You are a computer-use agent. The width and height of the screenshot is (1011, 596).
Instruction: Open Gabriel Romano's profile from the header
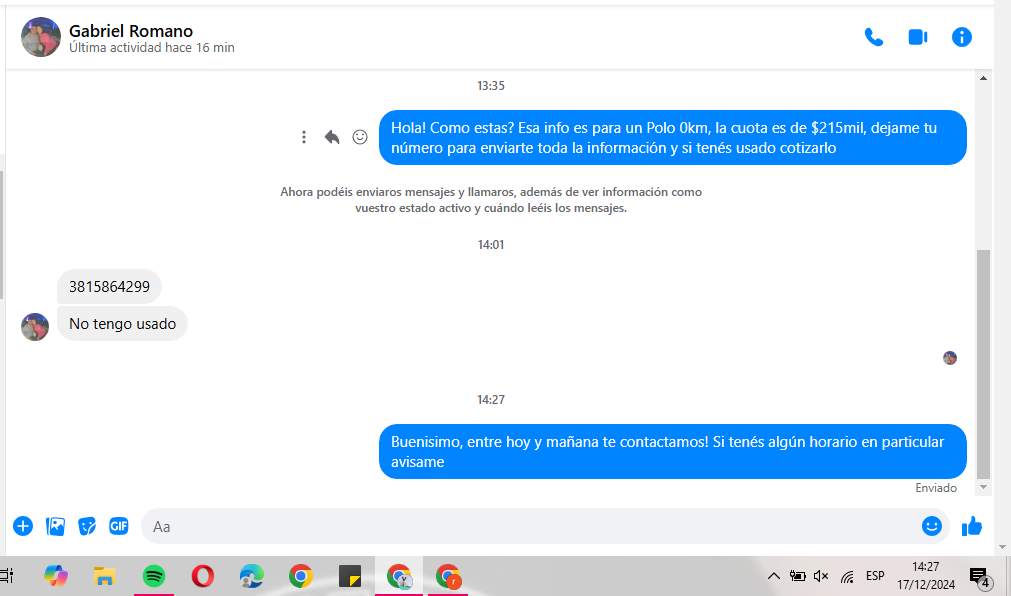[x=130, y=32]
